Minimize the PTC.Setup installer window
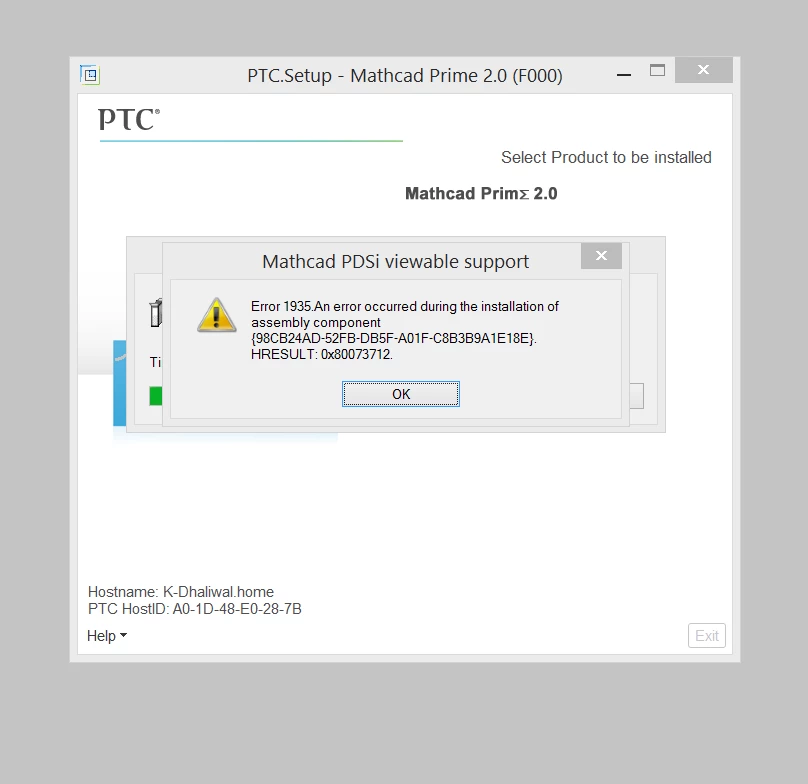The width and height of the screenshot is (808, 784). (624, 75)
